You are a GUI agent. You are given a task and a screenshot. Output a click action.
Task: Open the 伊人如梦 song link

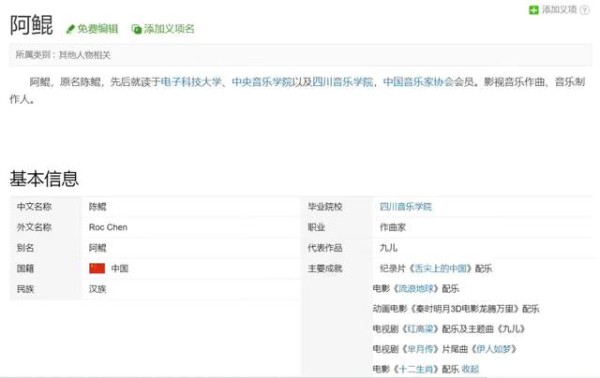pos(494,349)
